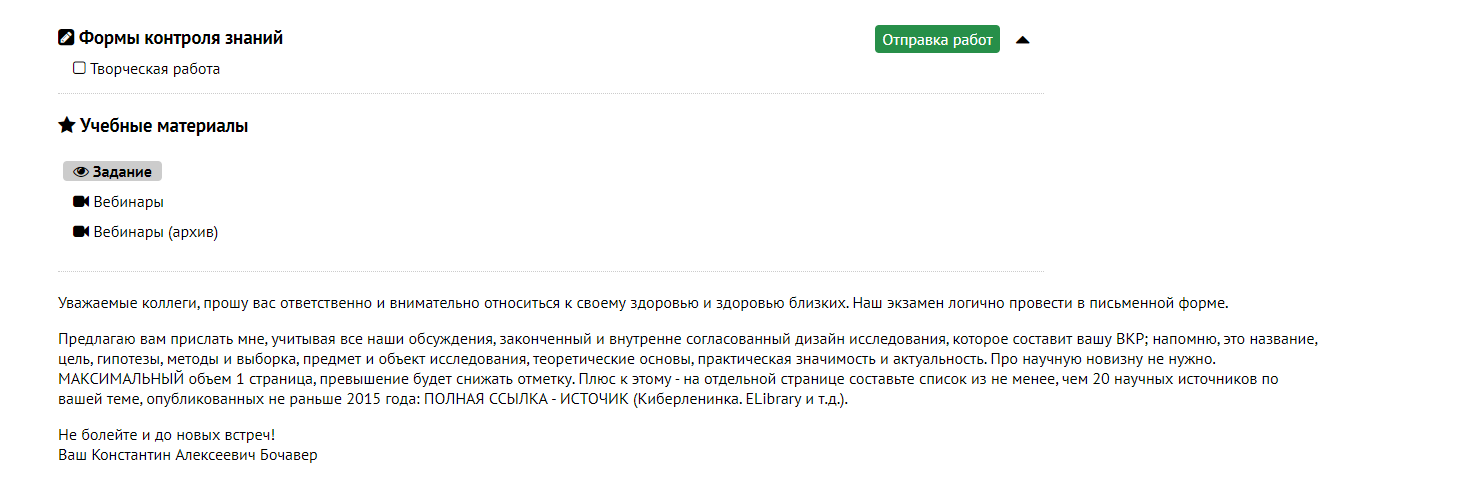
Task: Click the signature line Ваш Константин Алексеевич Бочавер
Action: [188, 455]
